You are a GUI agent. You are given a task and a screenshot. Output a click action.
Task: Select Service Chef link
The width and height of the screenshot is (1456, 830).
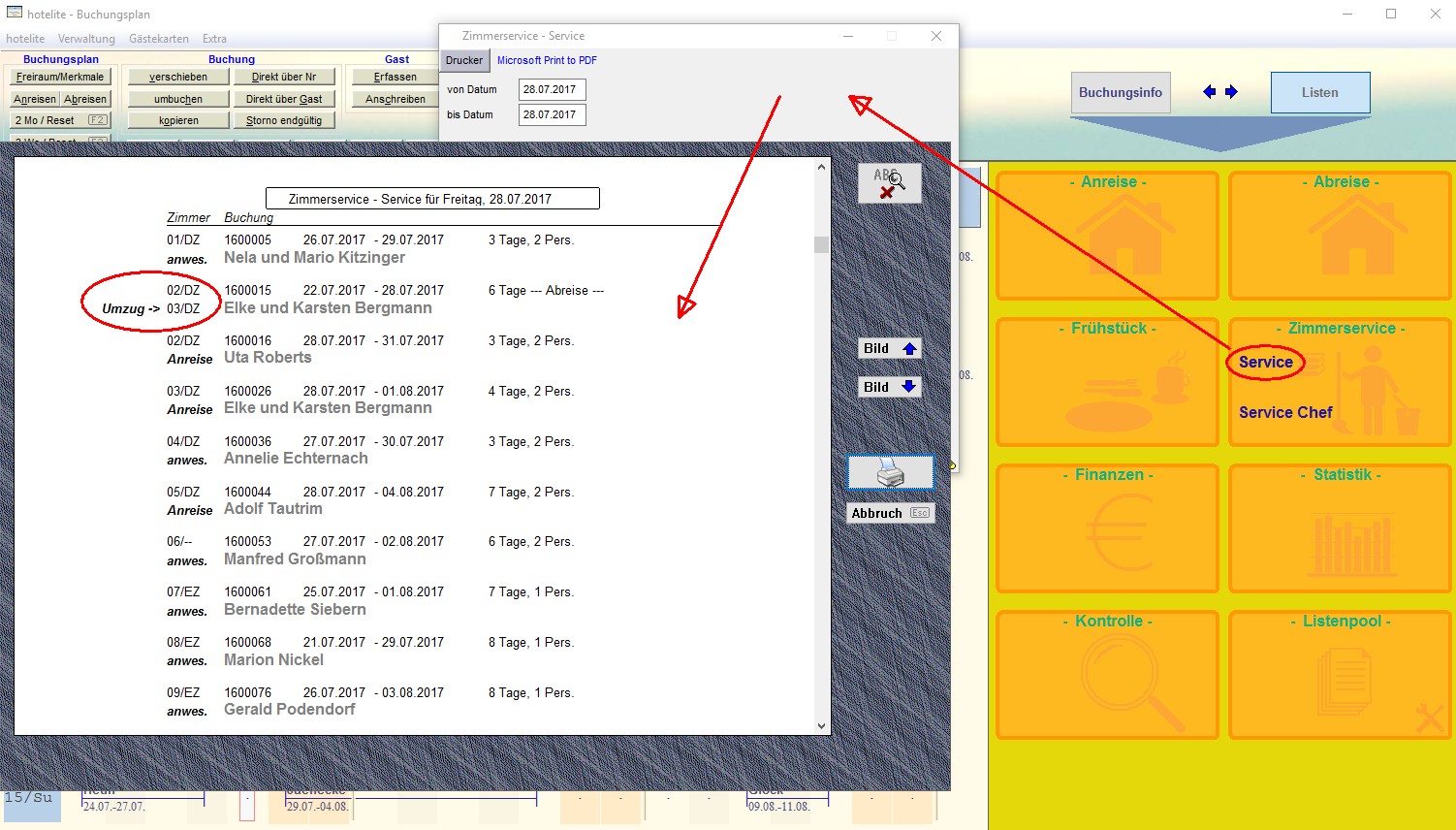pyautogui.click(x=1285, y=412)
